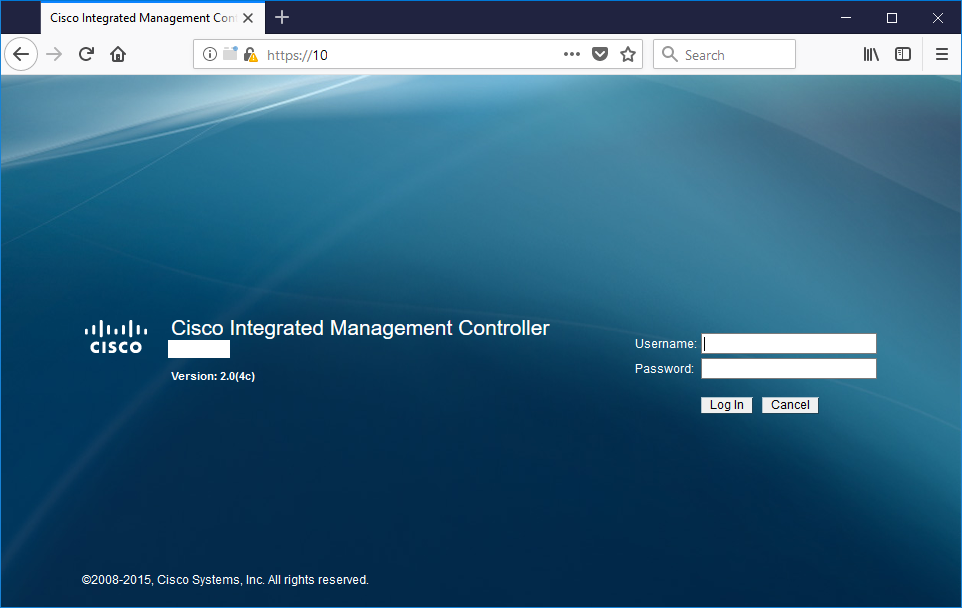The height and width of the screenshot is (608, 962).
Task: Click the search magnifier icon
Action: pos(669,55)
